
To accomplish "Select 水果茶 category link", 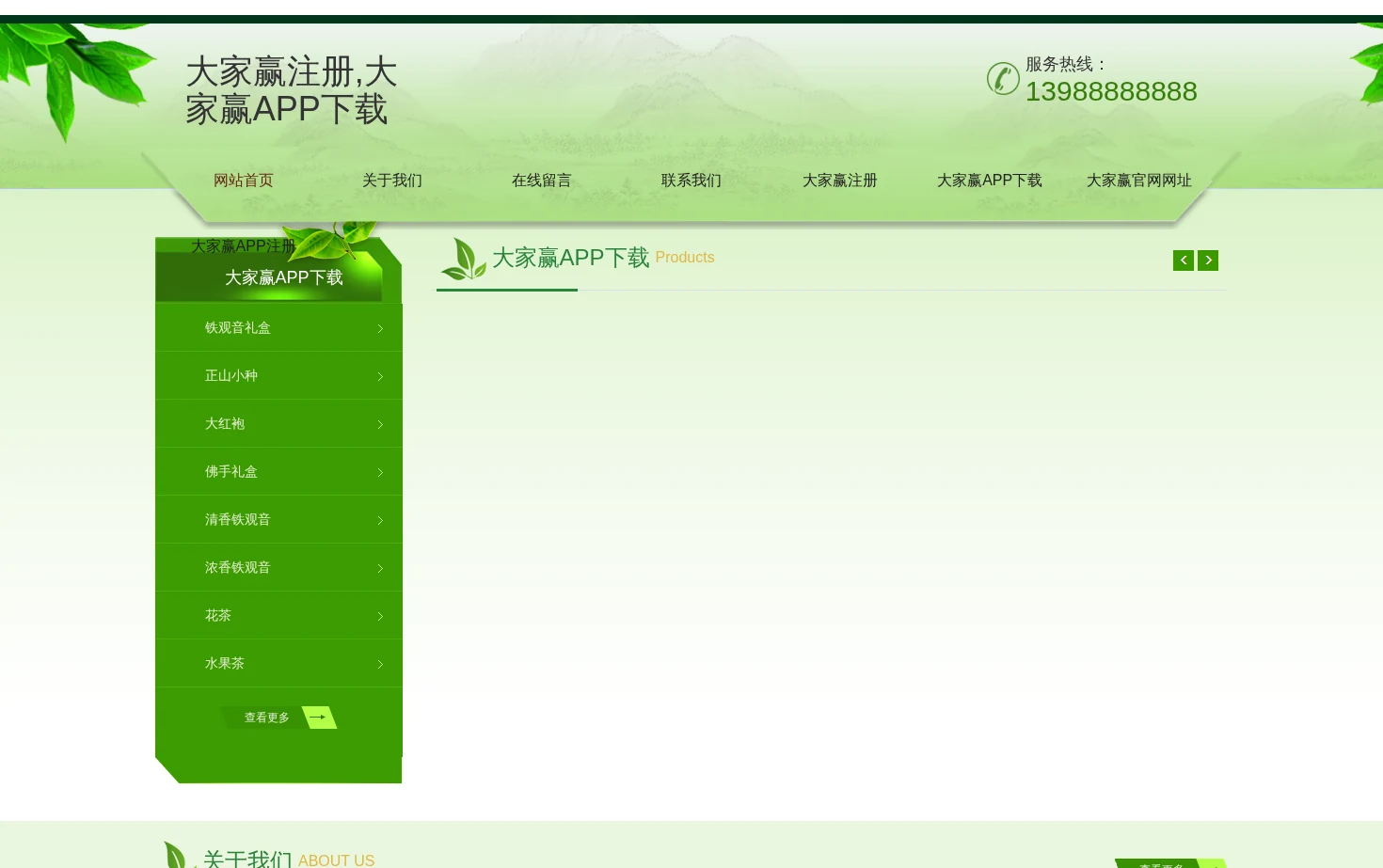I will pyautogui.click(x=225, y=663).
